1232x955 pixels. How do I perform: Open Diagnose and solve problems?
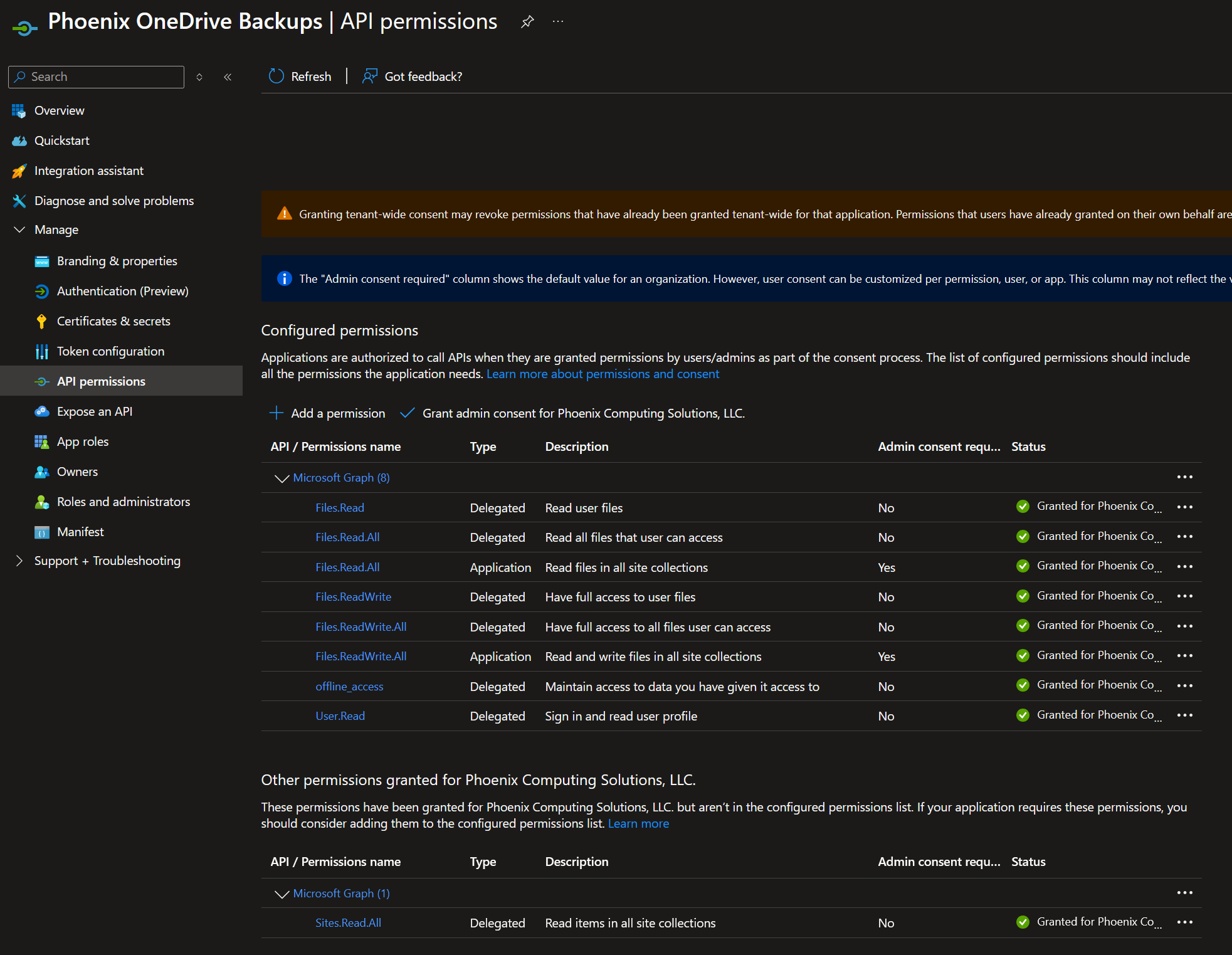tap(113, 201)
